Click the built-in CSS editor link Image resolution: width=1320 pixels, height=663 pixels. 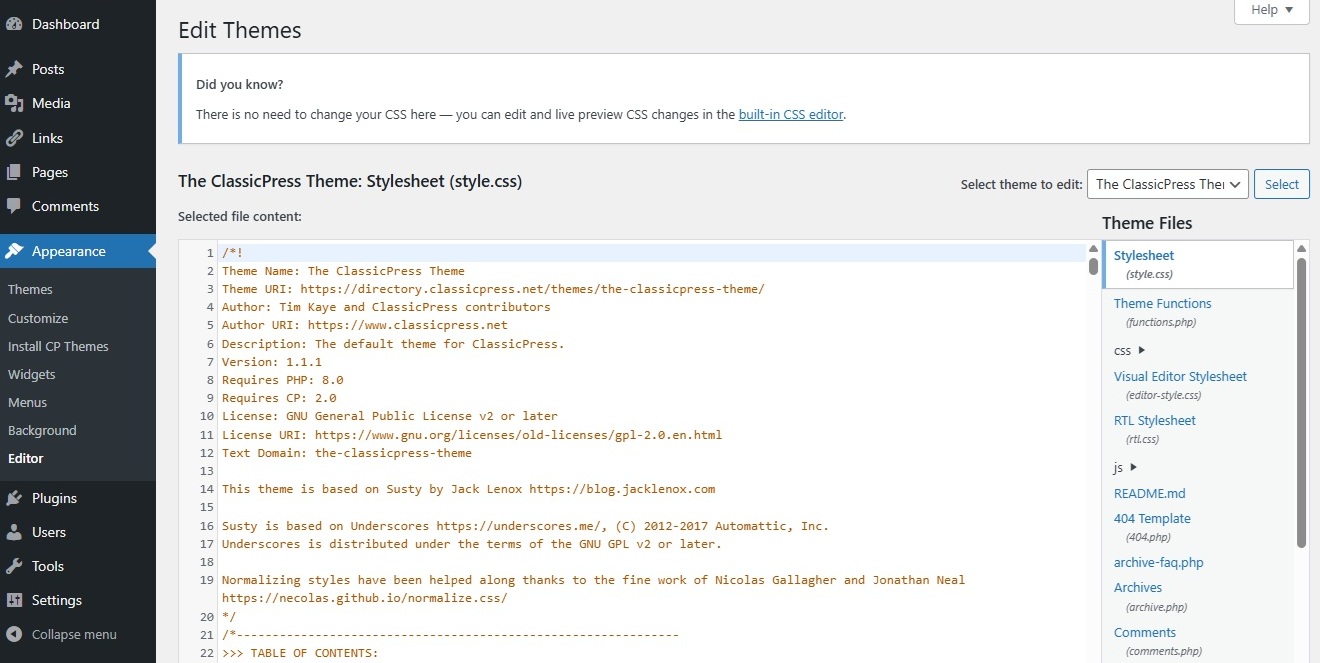click(791, 115)
